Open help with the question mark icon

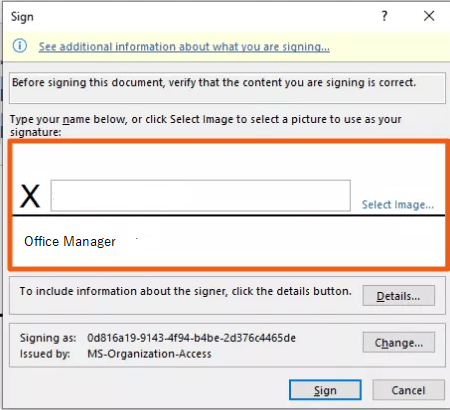pos(384,16)
